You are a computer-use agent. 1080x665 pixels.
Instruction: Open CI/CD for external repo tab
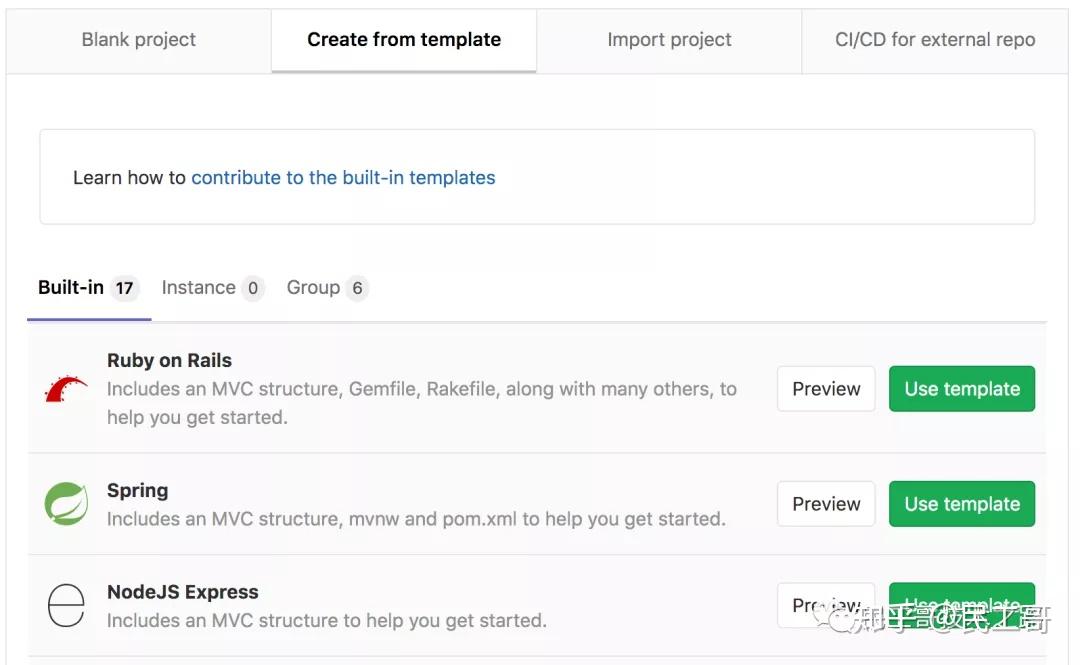[x=933, y=40]
